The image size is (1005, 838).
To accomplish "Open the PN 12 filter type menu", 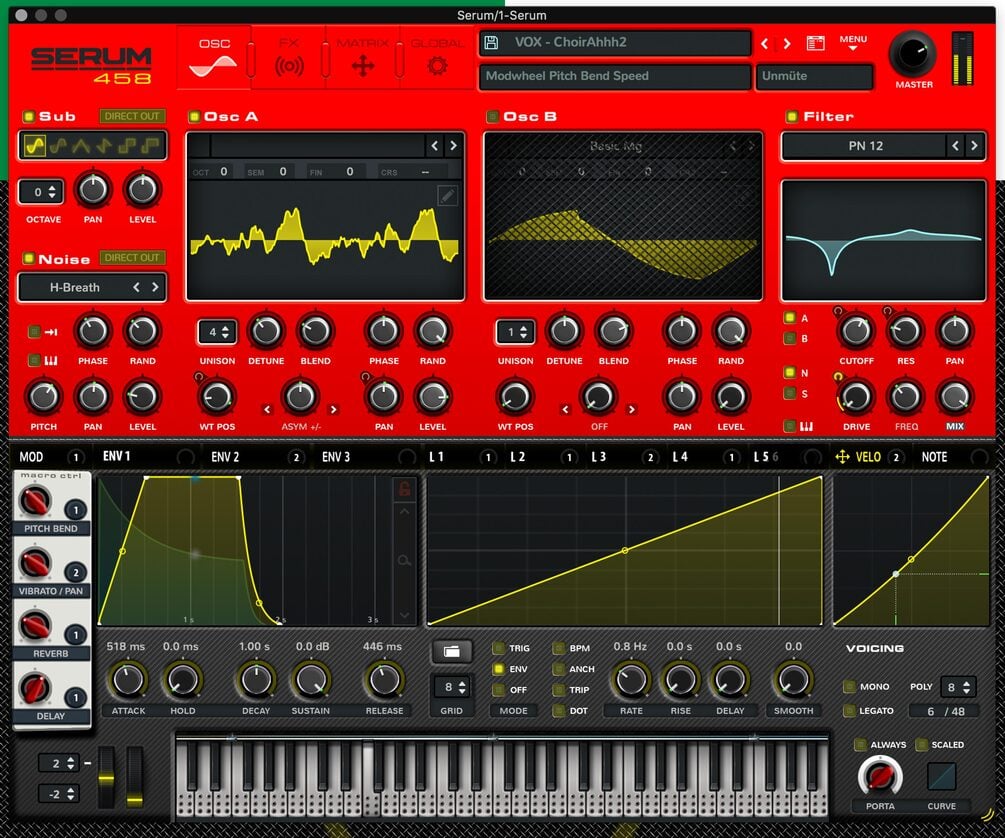I will click(x=865, y=146).
